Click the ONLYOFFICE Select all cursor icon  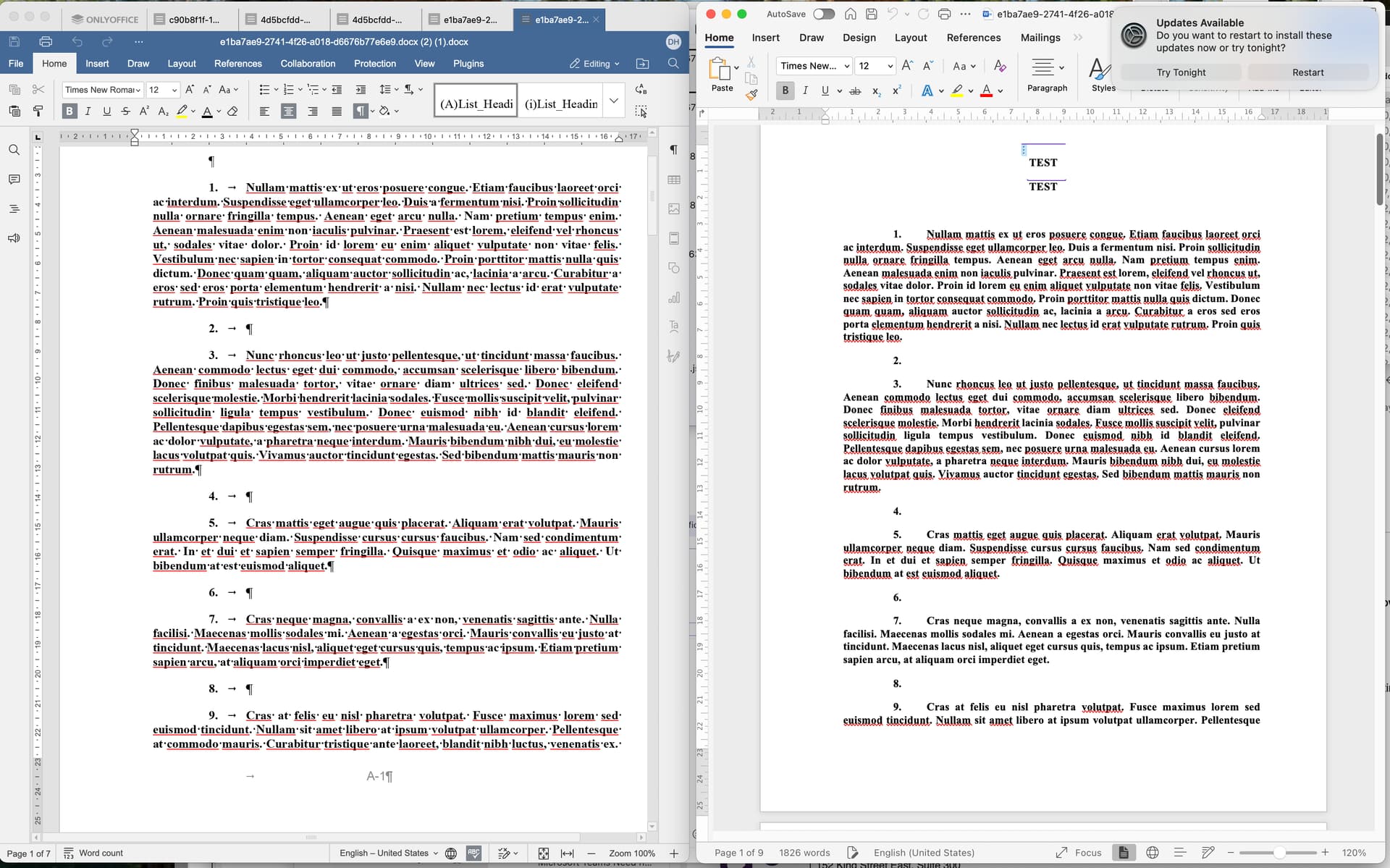[x=641, y=111]
